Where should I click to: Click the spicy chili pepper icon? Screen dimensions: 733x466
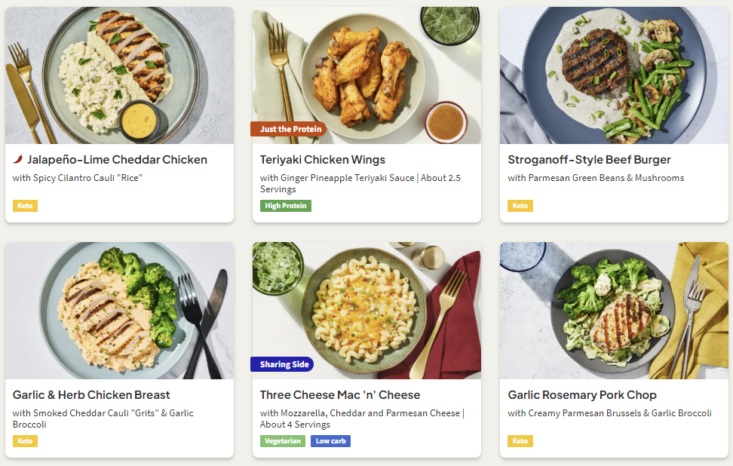click(18, 159)
